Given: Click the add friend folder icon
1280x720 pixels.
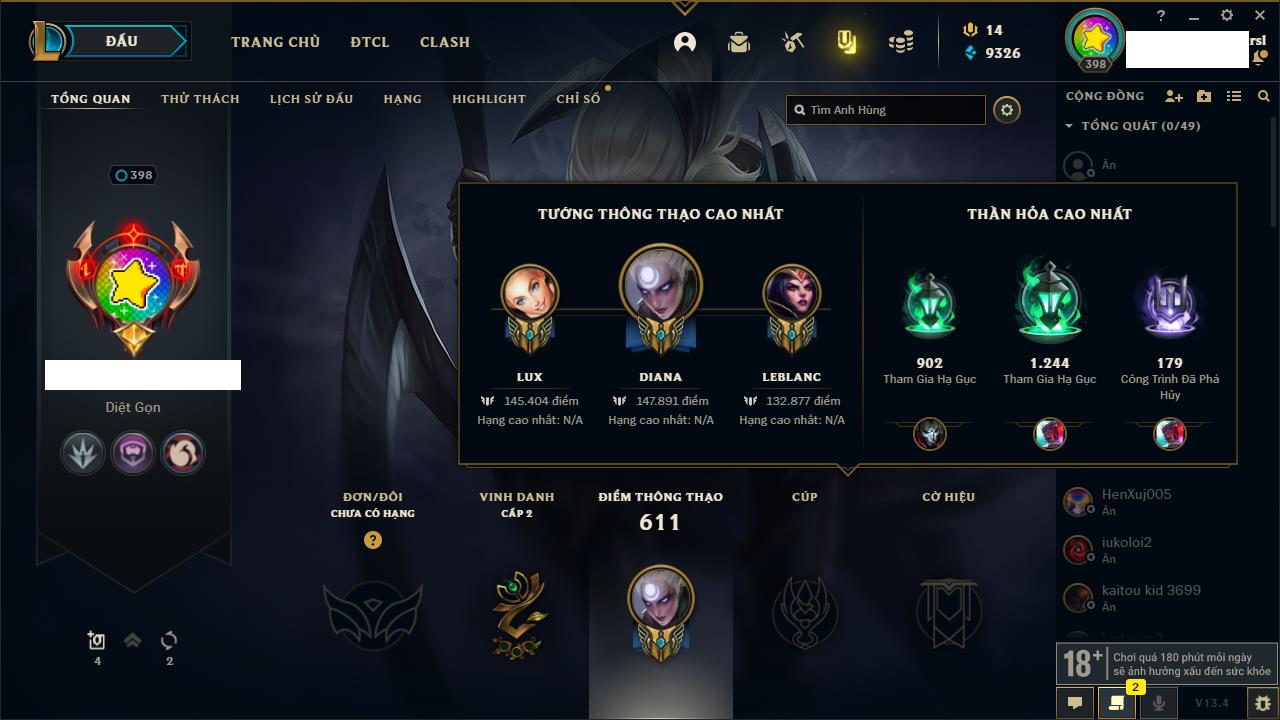Looking at the screenshot, I should click(1204, 96).
